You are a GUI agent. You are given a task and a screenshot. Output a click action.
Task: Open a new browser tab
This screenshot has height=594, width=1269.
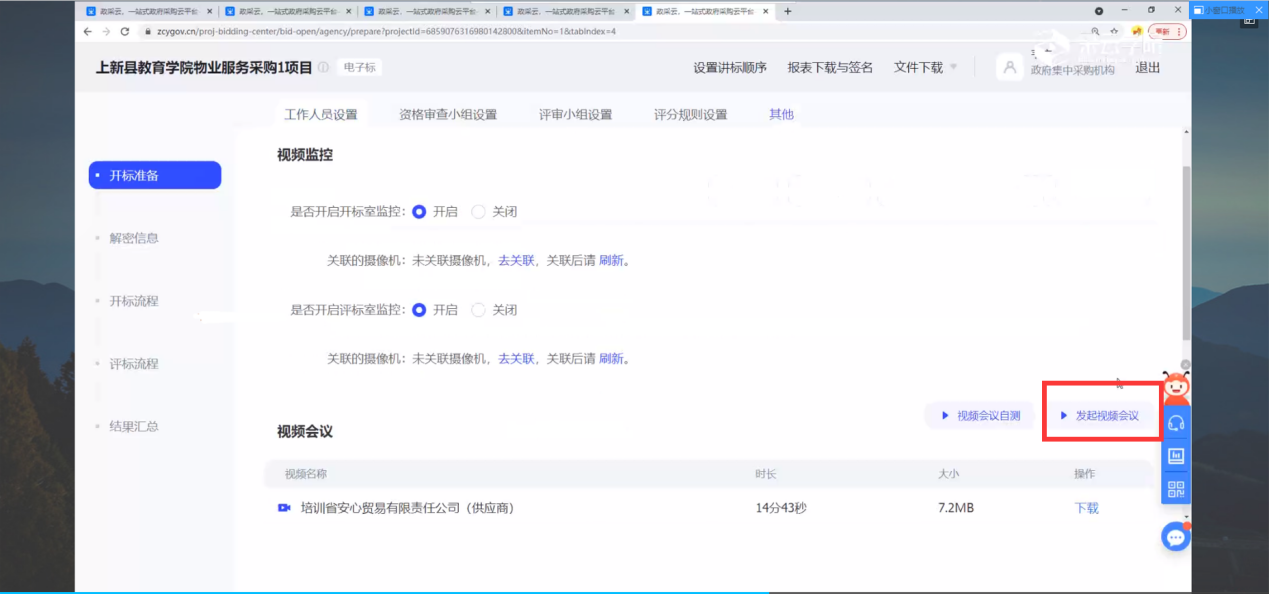(x=788, y=11)
